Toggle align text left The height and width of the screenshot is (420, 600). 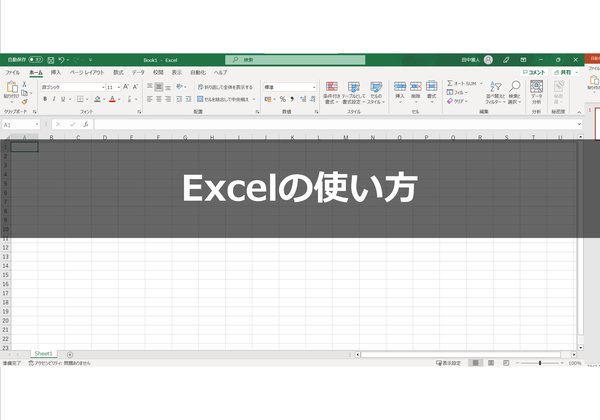(x=150, y=99)
